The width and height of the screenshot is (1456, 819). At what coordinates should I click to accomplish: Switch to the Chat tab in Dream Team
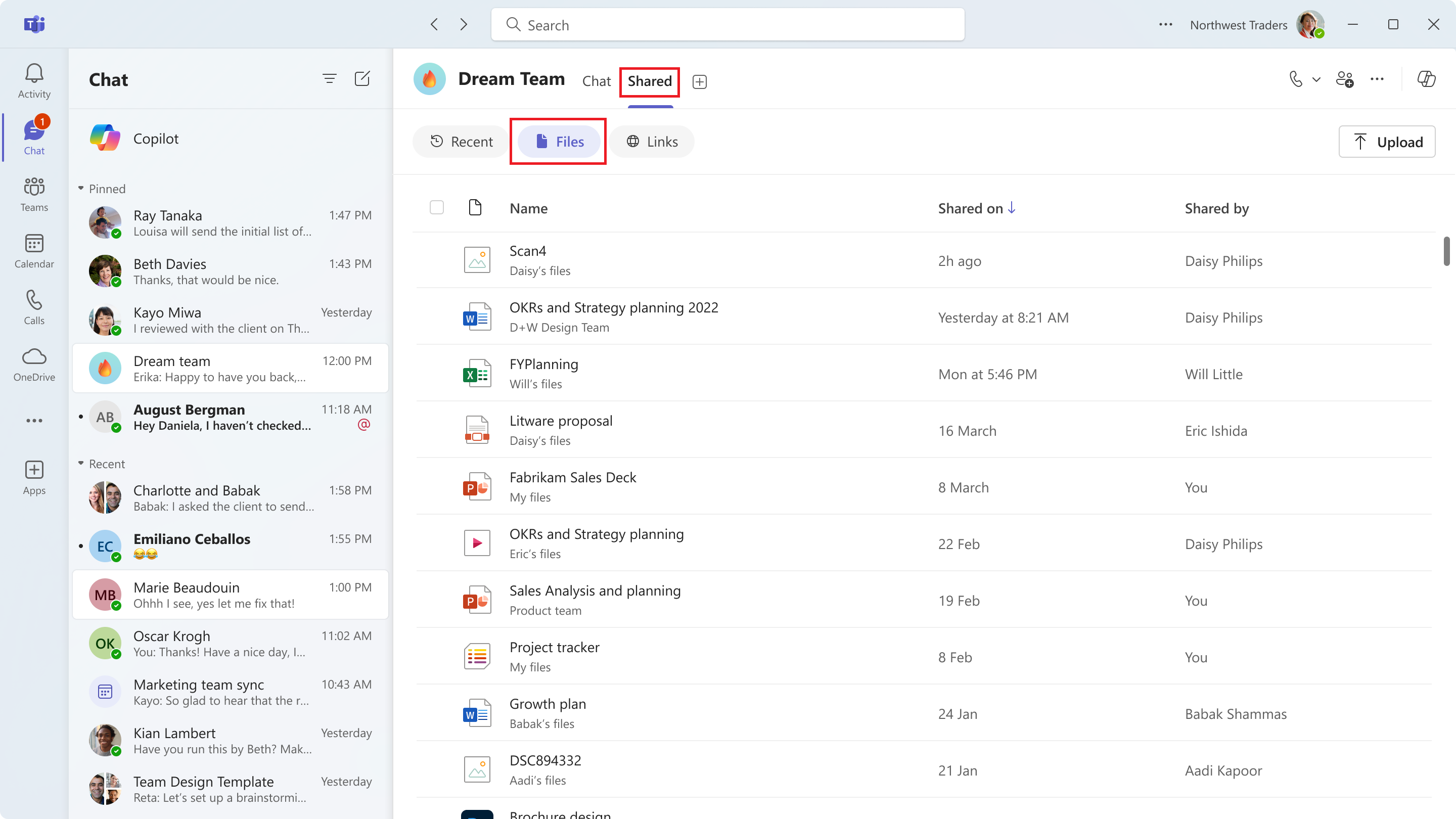click(x=596, y=81)
